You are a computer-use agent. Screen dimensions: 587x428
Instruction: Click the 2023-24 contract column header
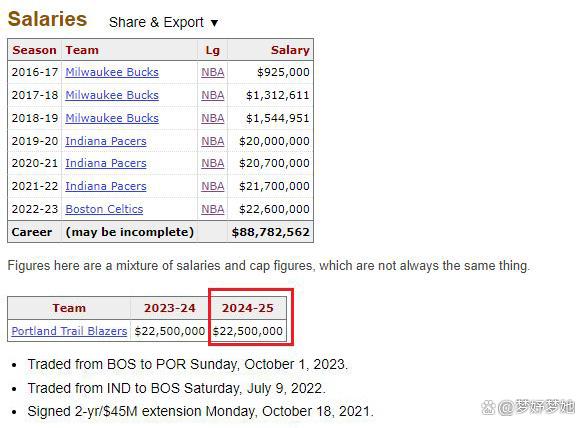tap(170, 308)
